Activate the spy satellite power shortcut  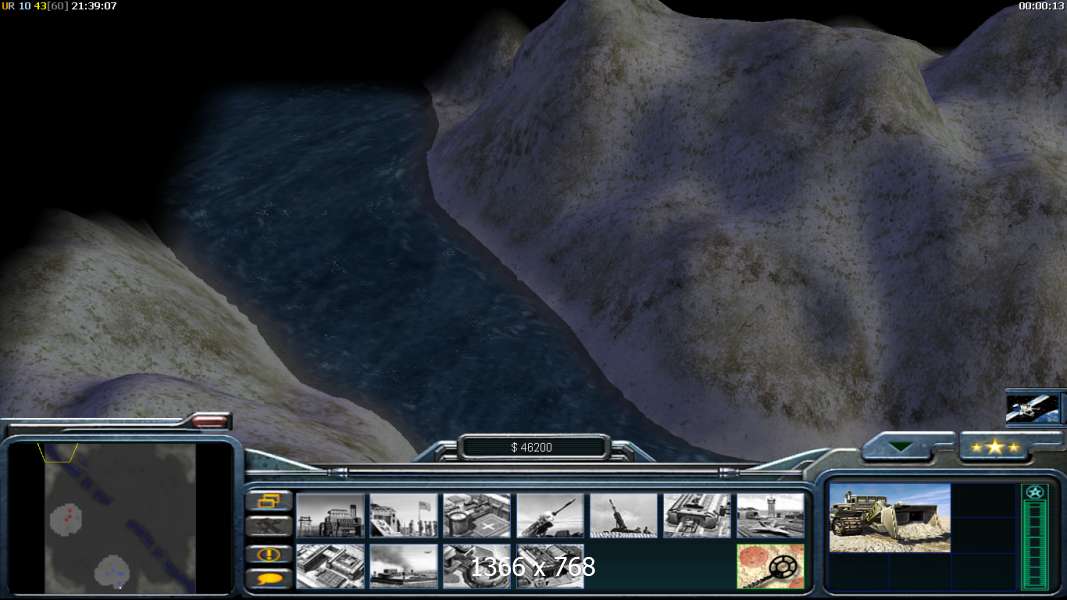click(x=1034, y=408)
